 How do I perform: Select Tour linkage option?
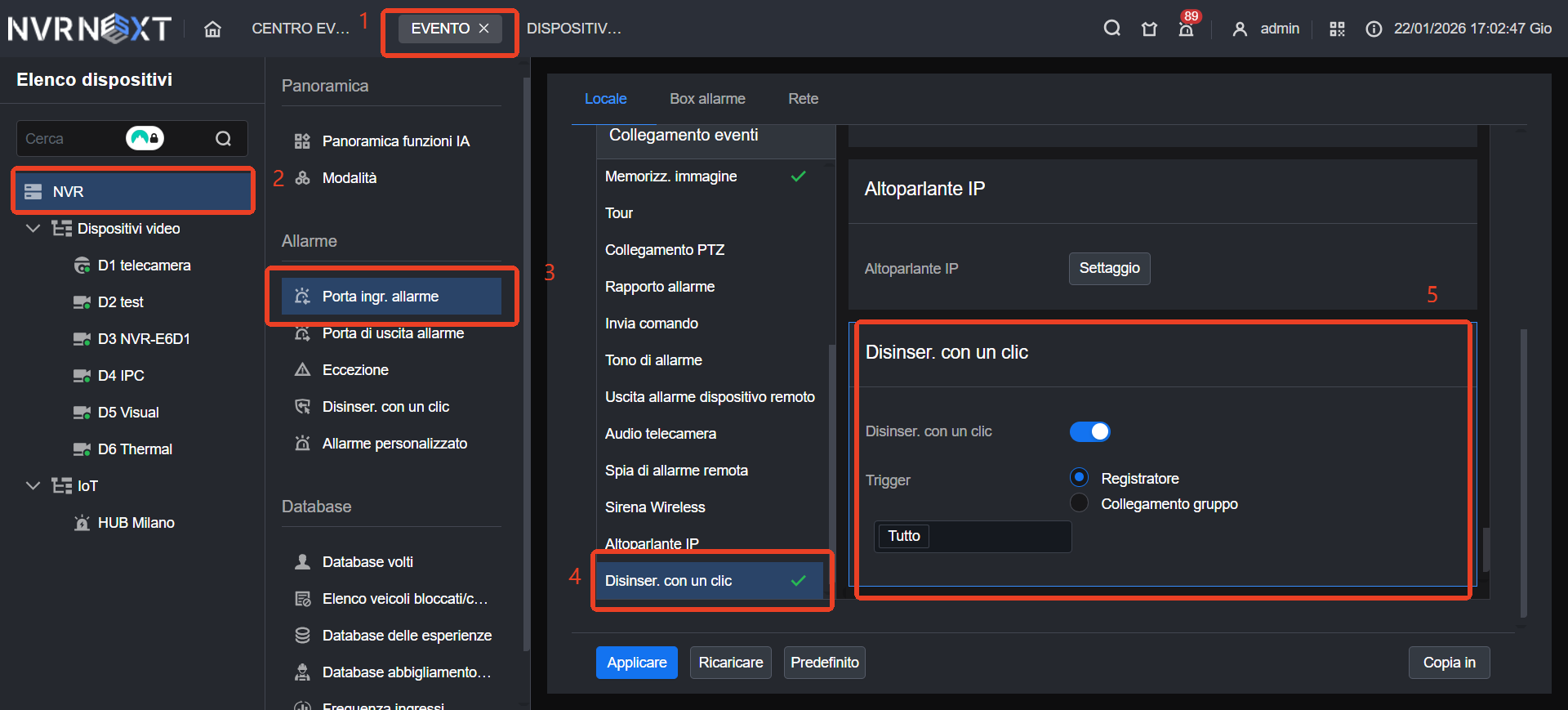point(710,213)
